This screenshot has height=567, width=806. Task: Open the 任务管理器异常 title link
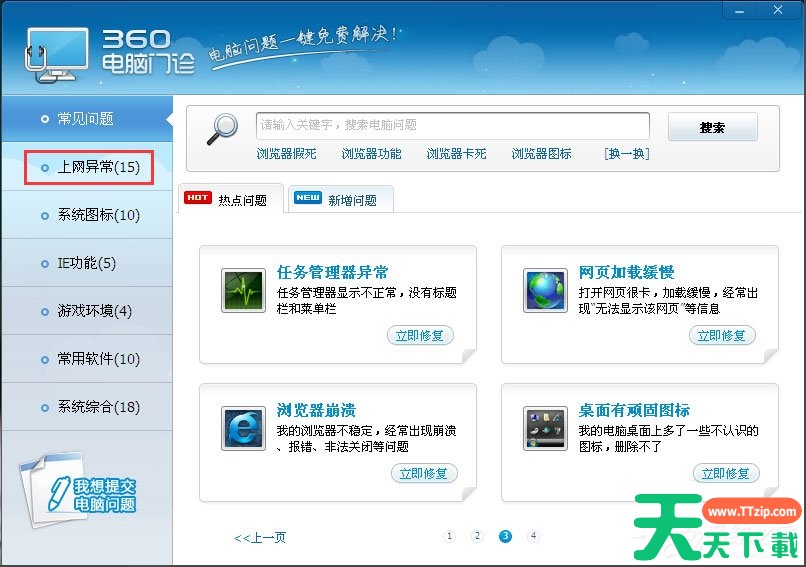click(332, 272)
